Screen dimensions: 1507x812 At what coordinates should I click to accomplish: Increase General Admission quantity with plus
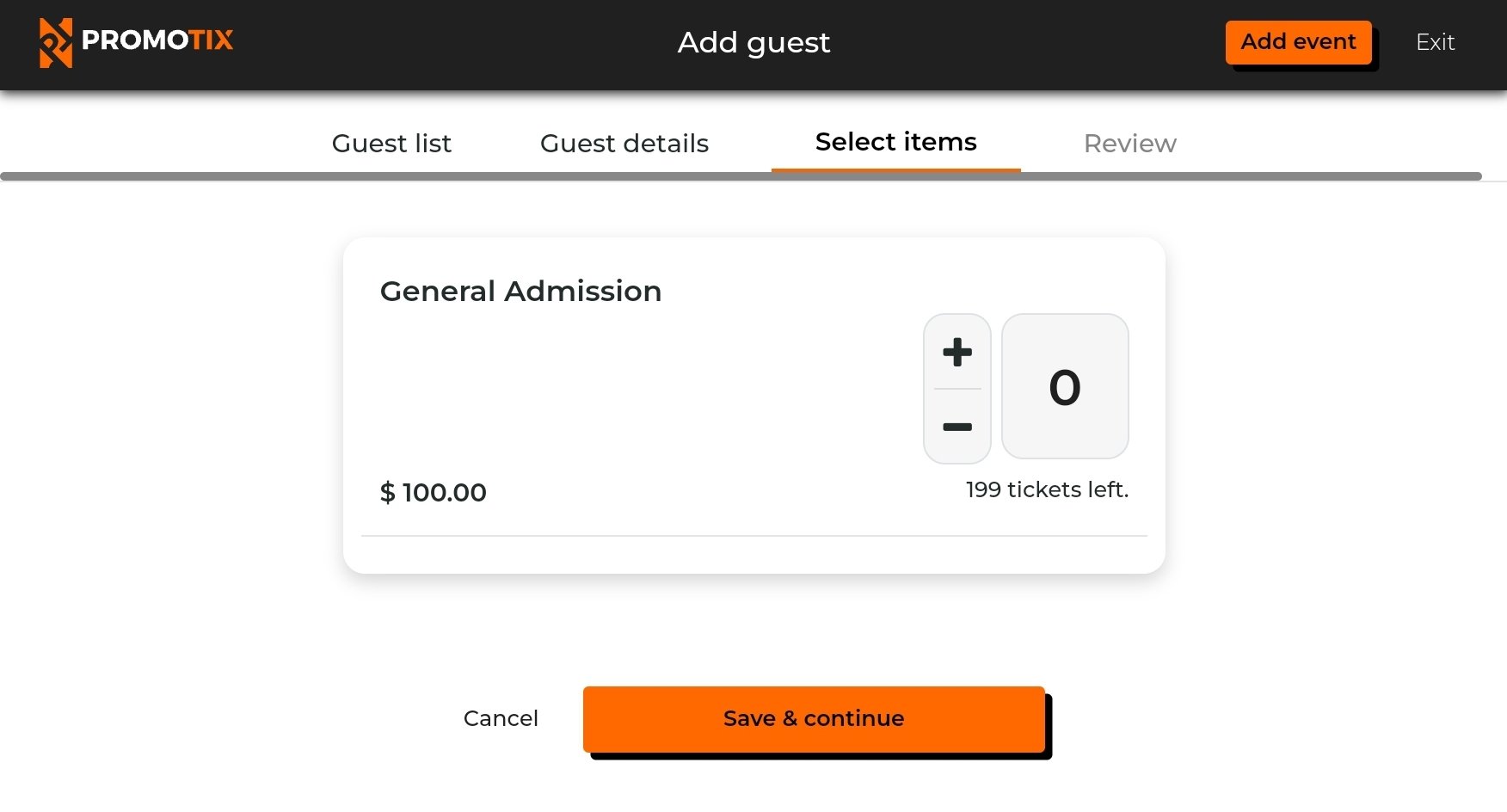point(957,352)
